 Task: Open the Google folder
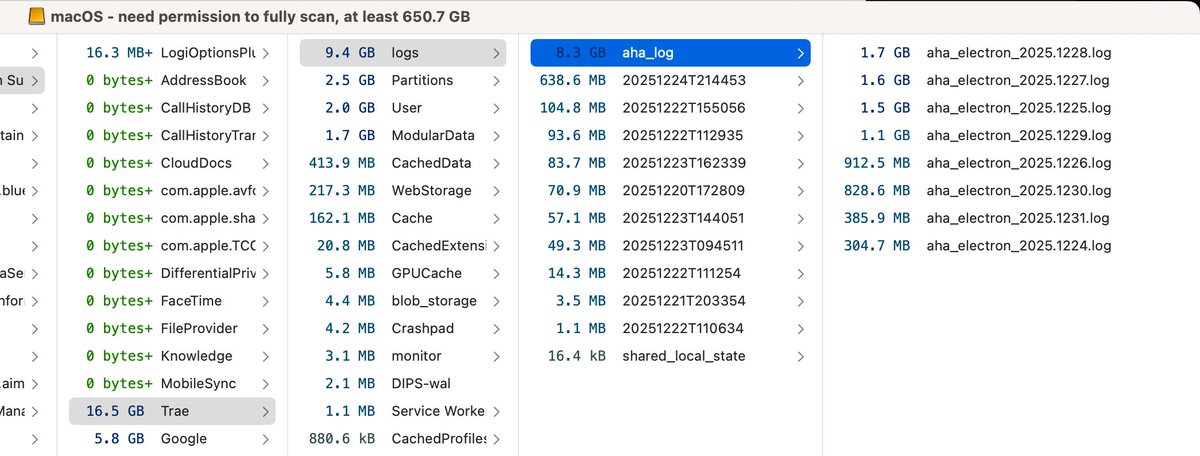pyautogui.click(x=183, y=438)
